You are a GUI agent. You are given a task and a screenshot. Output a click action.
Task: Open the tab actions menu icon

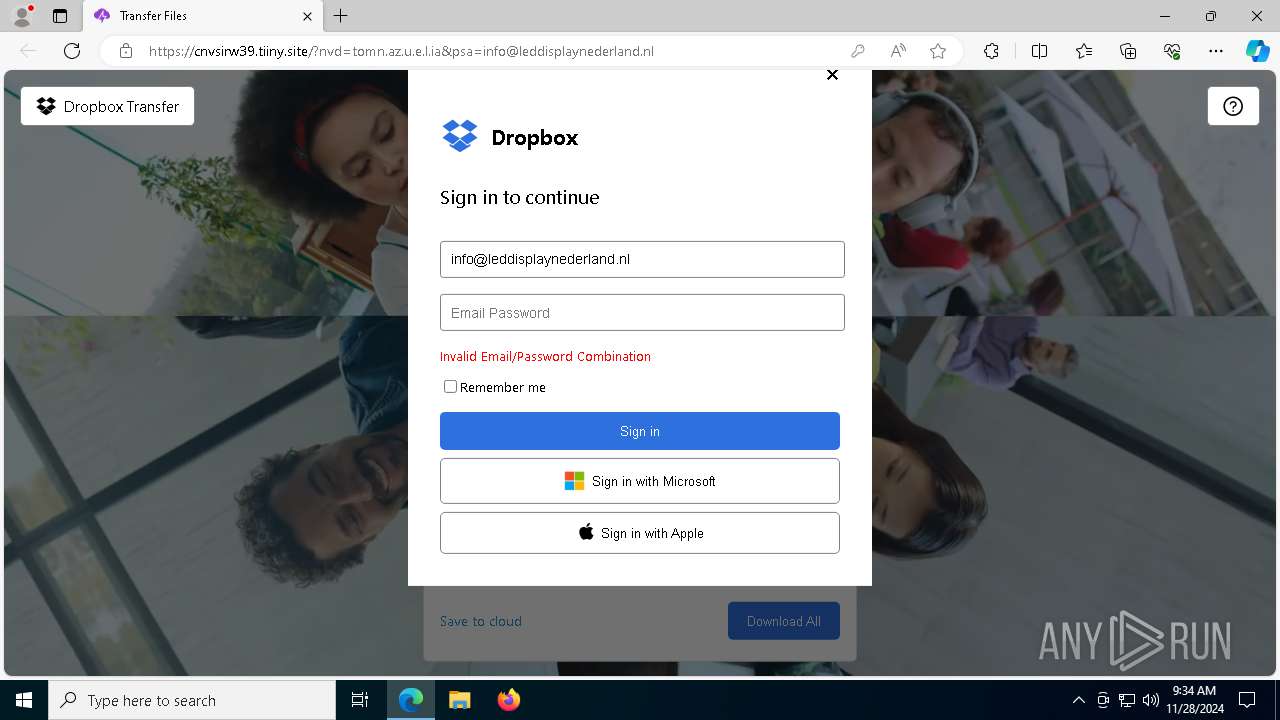point(60,16)
